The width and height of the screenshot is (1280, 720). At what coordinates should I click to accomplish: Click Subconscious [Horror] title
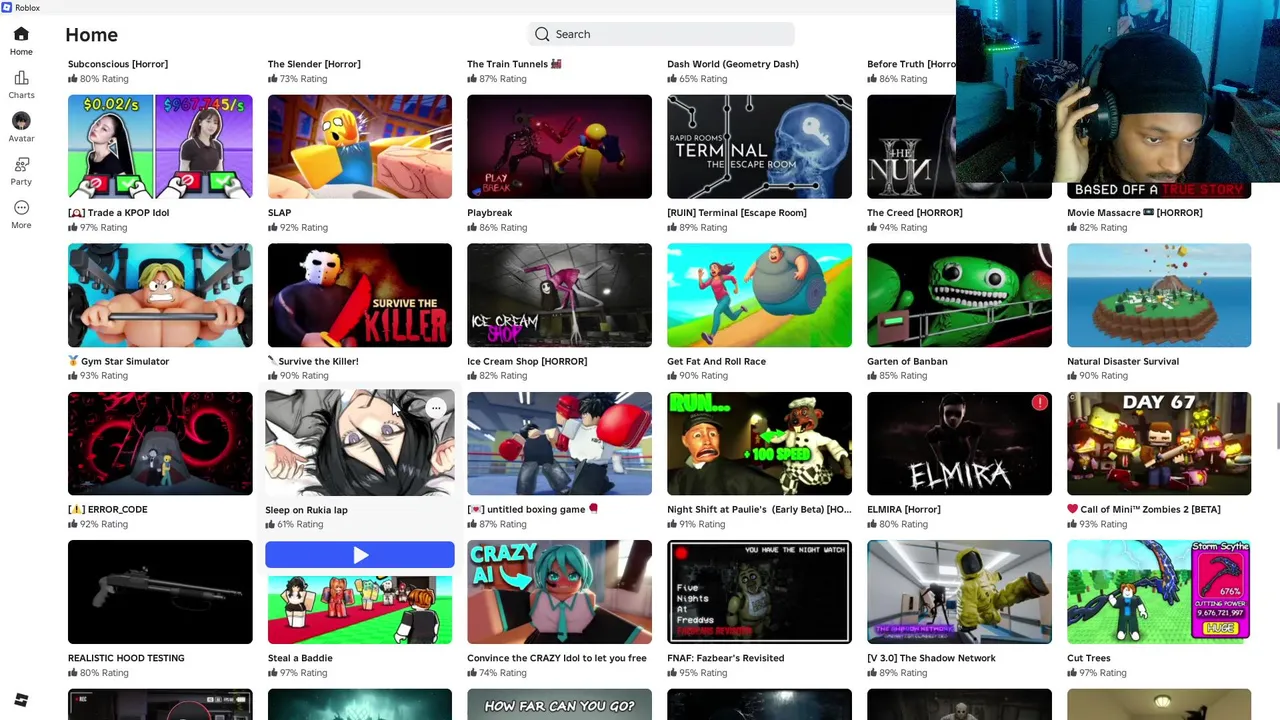tap(118, 64)
